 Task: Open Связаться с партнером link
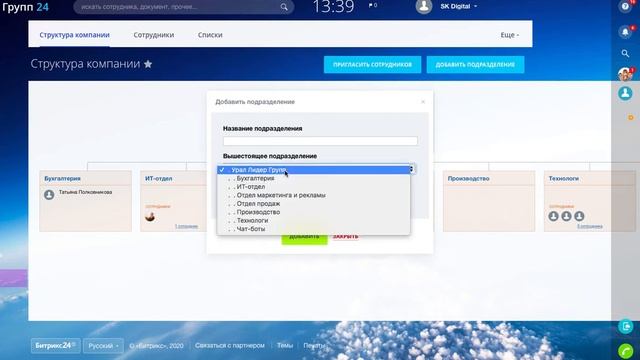(x=230, y=345)
